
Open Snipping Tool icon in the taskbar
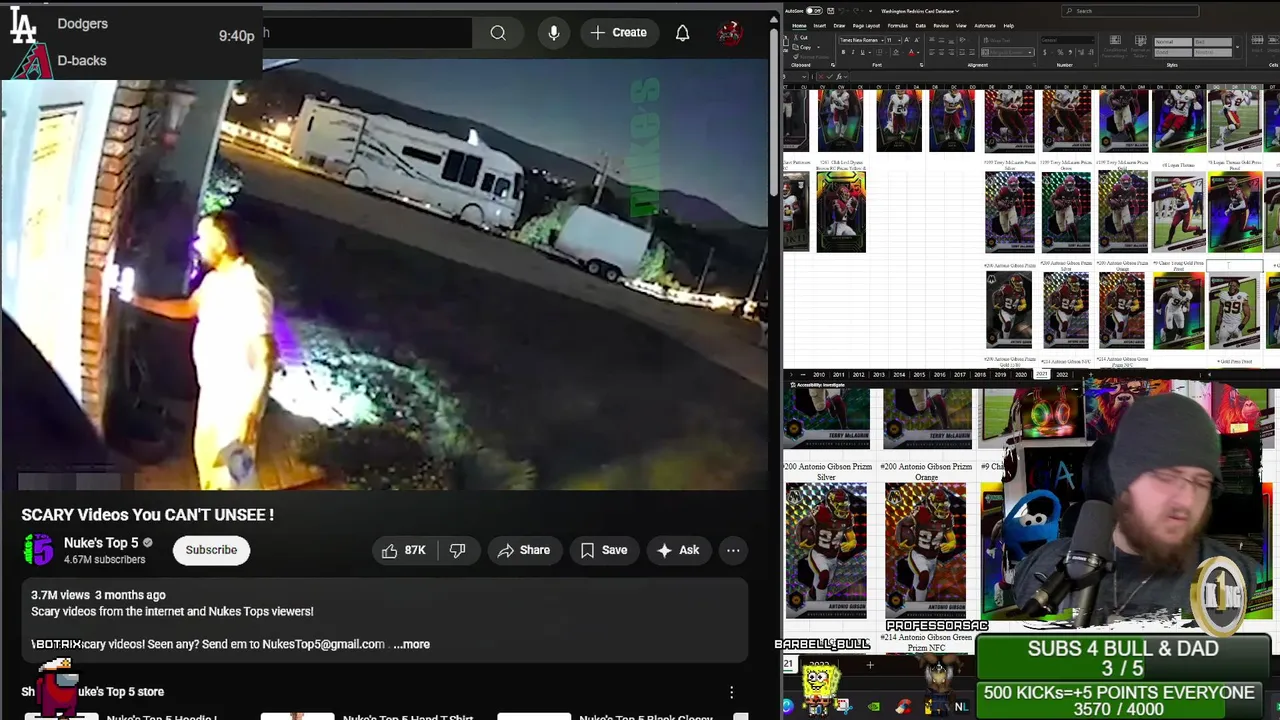844,707
